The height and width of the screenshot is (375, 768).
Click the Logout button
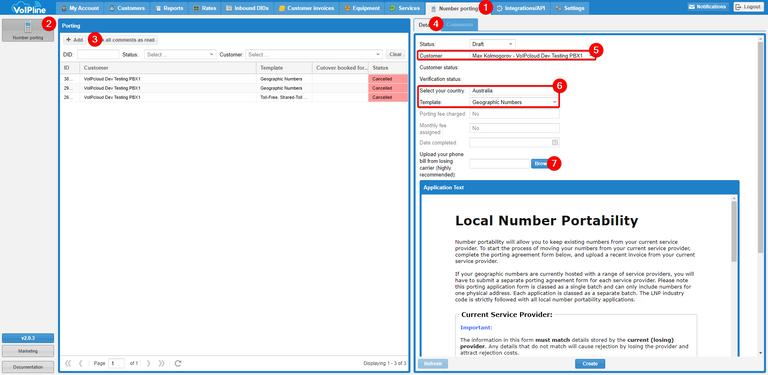point(748,7)
